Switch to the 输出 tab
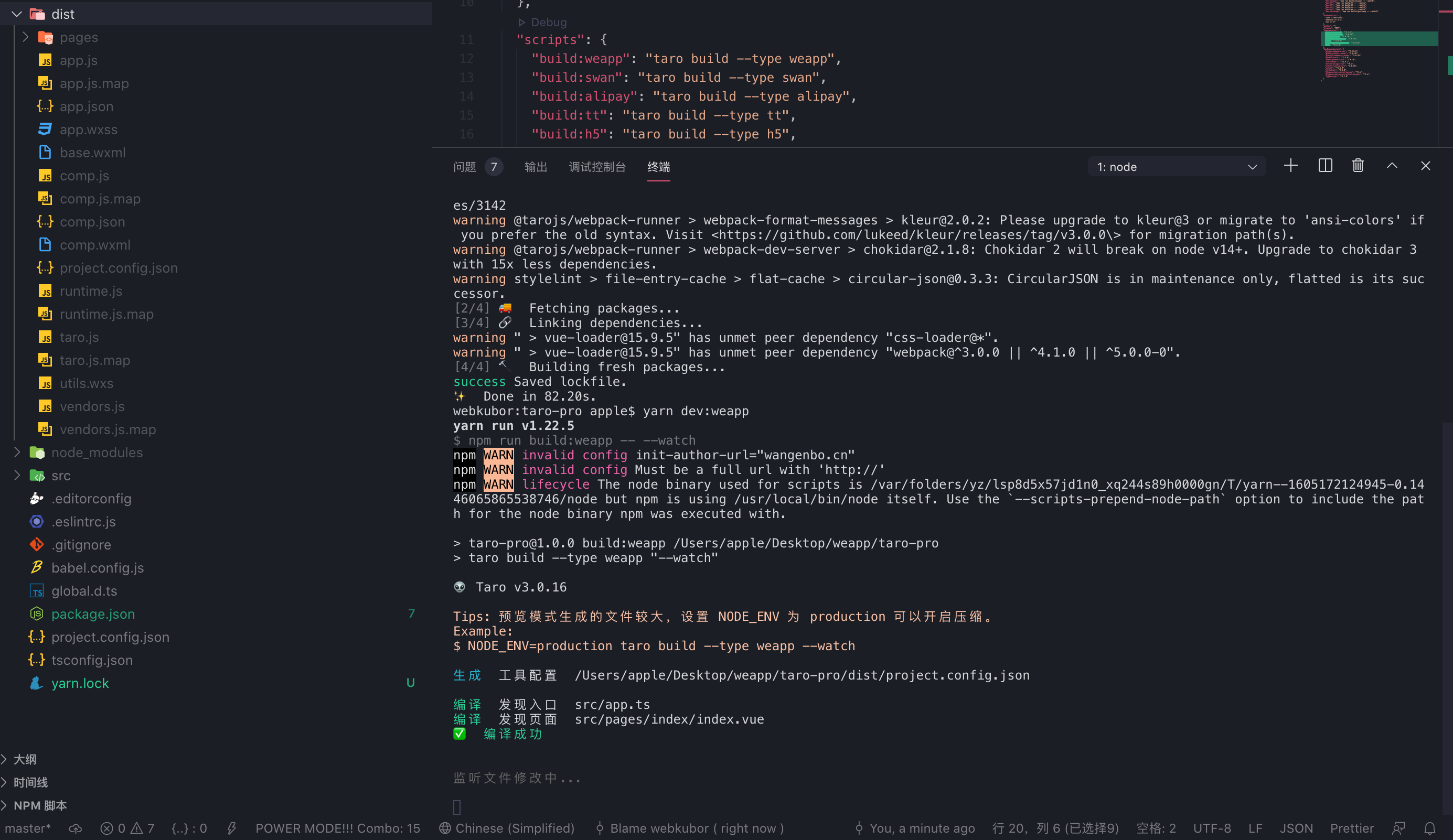Image resolution: width=1453 pixels, height=840 pixels. pos(536,167)
